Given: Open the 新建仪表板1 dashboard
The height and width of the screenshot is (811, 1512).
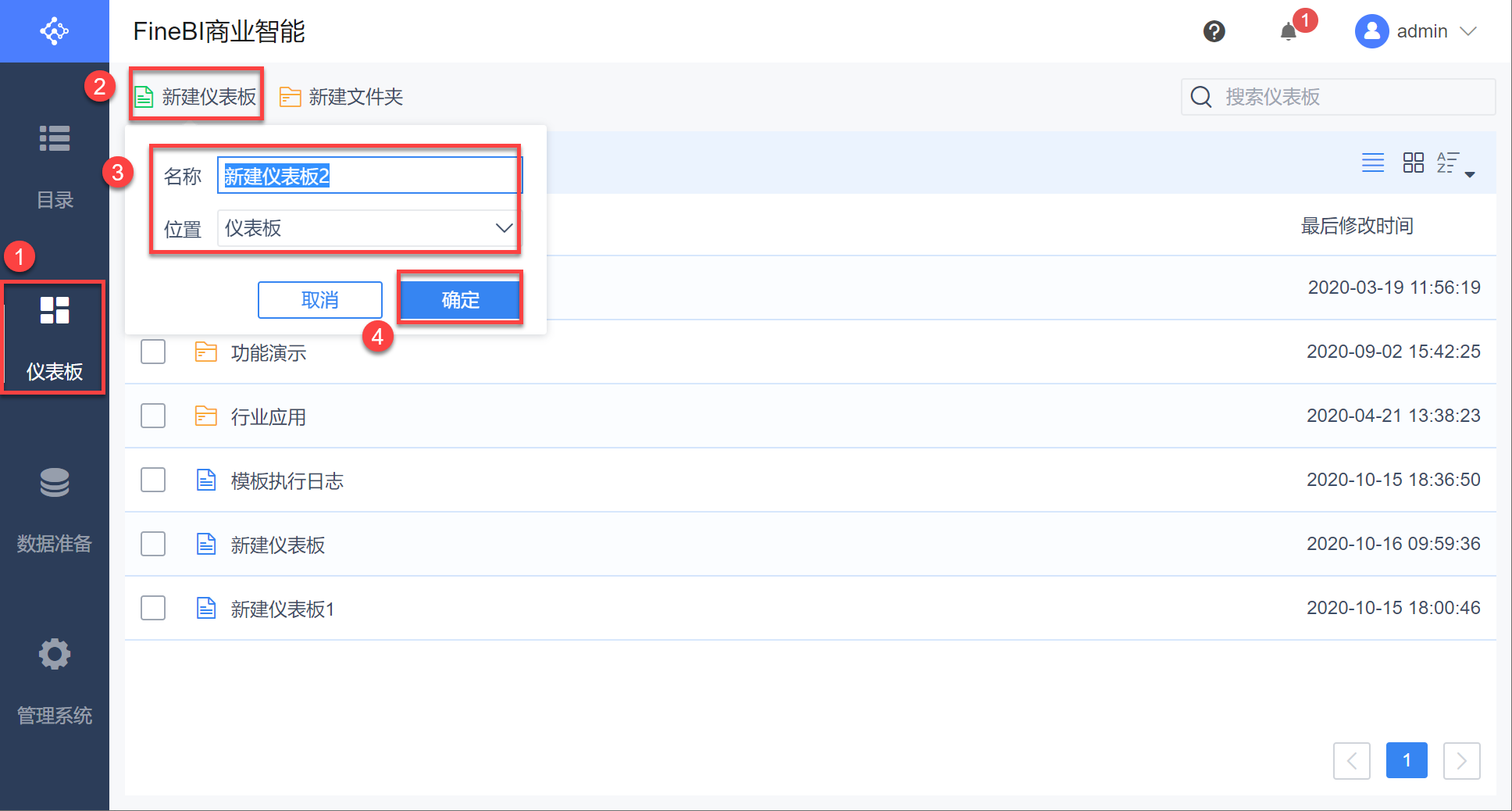Looking at the screenshot, I should point(283,609).
